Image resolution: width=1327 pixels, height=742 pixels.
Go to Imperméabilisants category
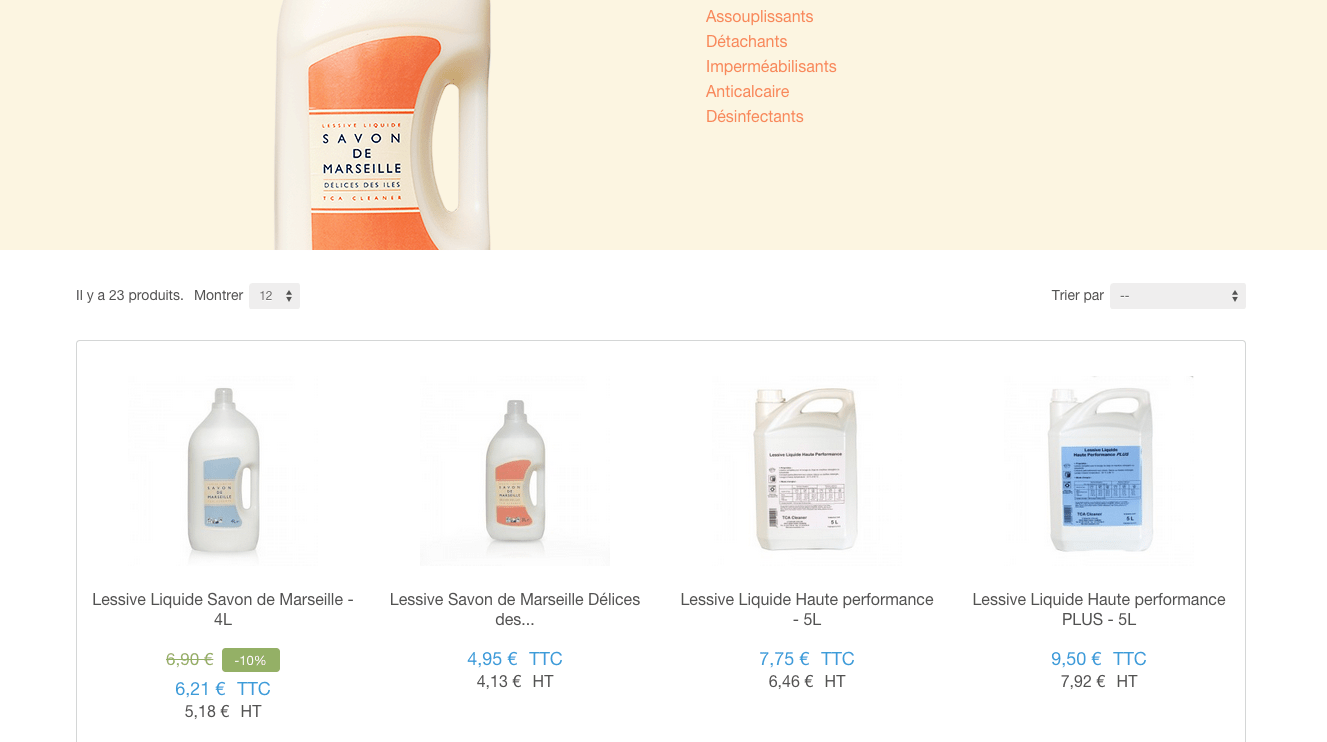(x=771, y=67)
